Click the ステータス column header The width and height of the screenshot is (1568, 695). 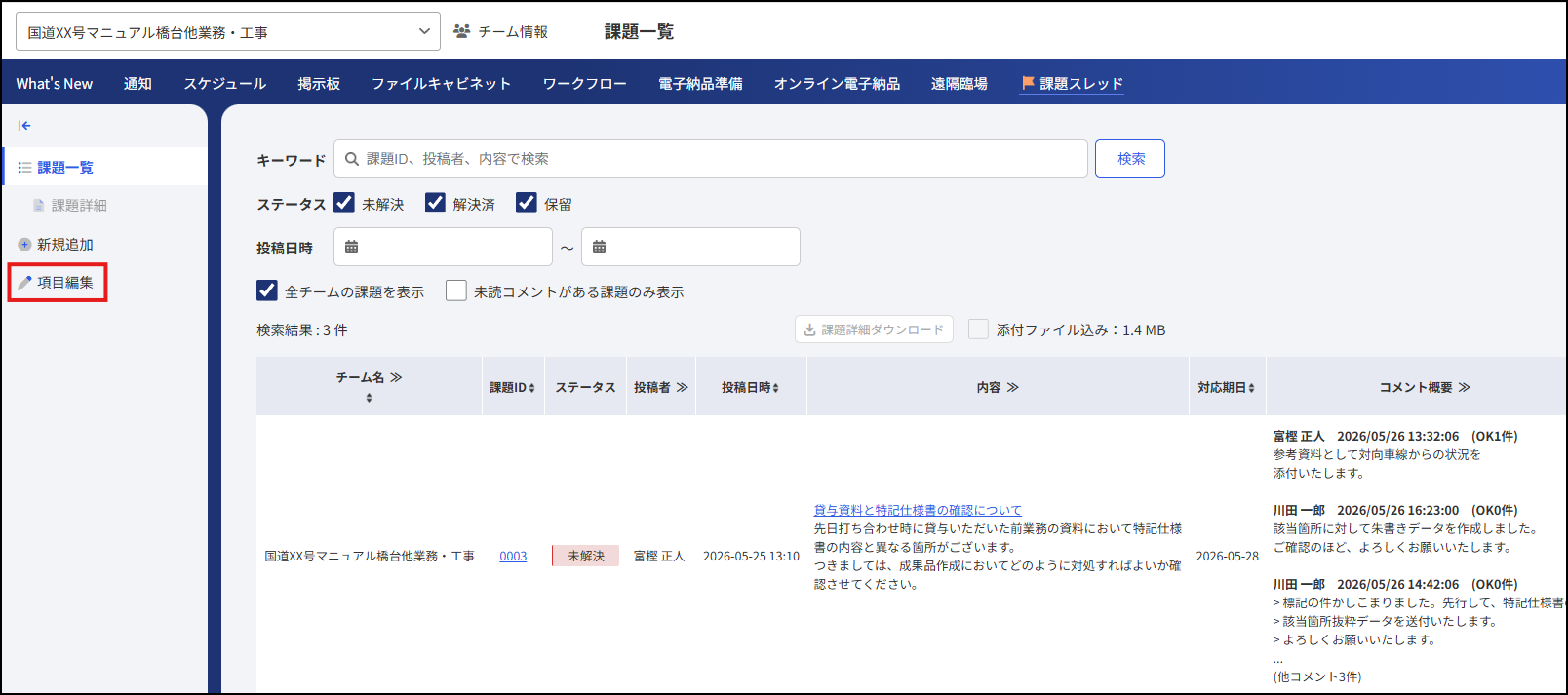tap(585, 388)
